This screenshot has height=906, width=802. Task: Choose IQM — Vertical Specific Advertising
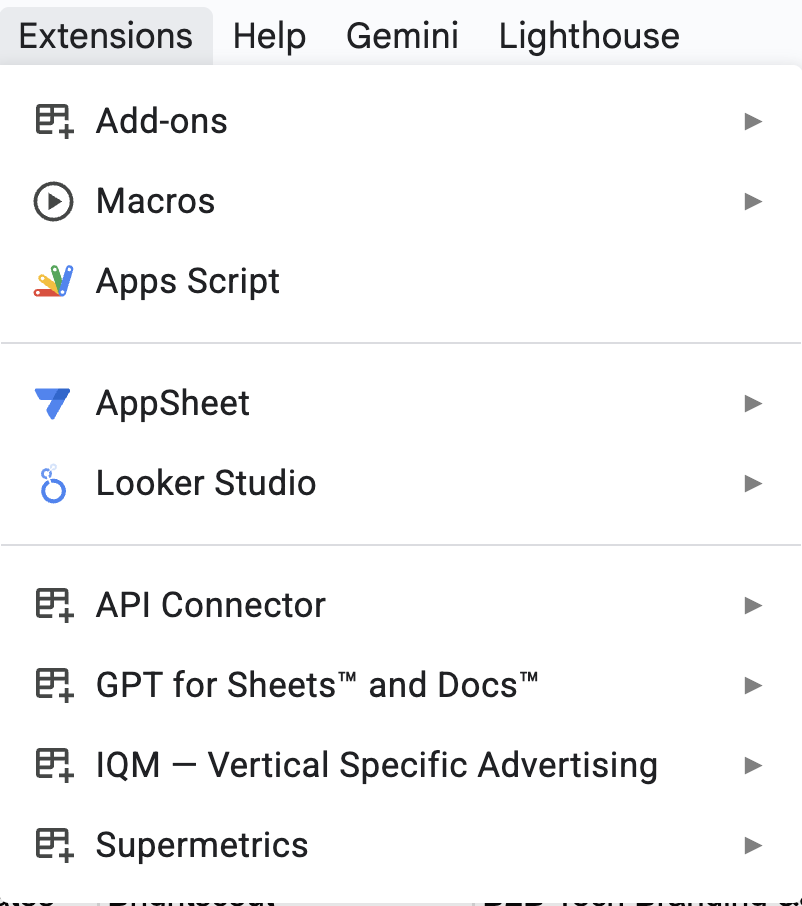[376, 765]
